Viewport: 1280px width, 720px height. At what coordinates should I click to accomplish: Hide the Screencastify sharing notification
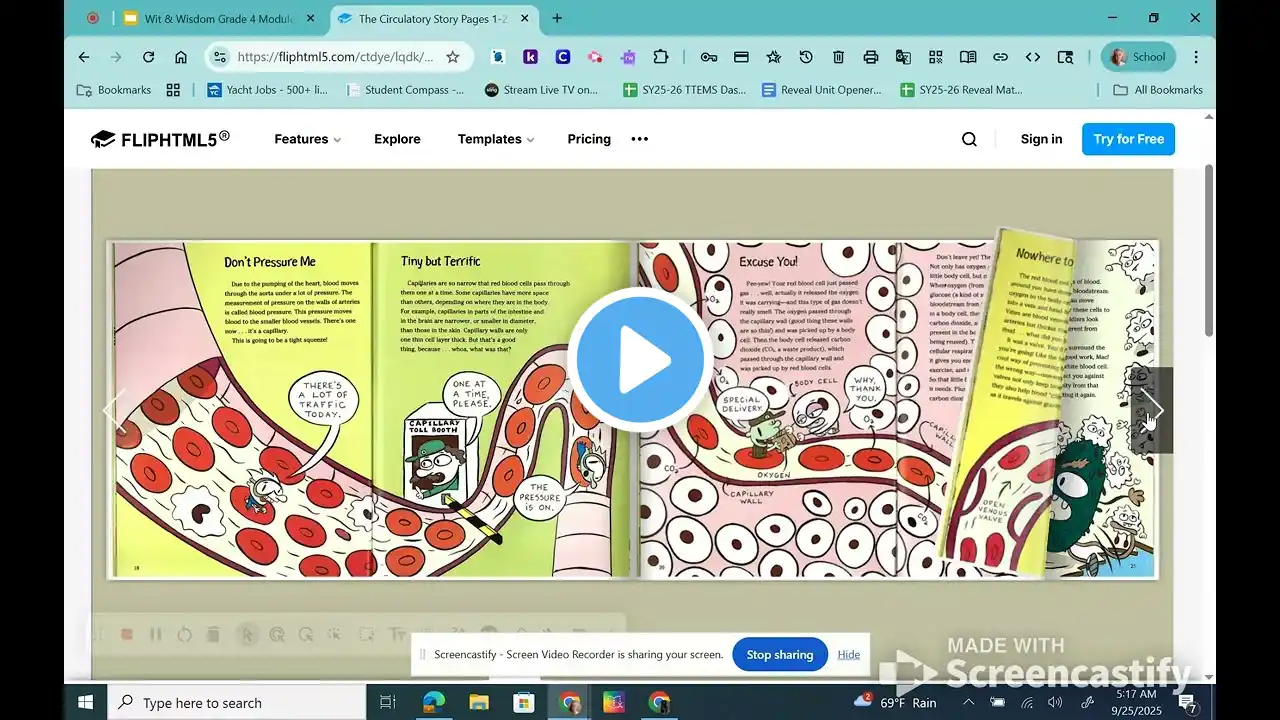pos(849,654)
